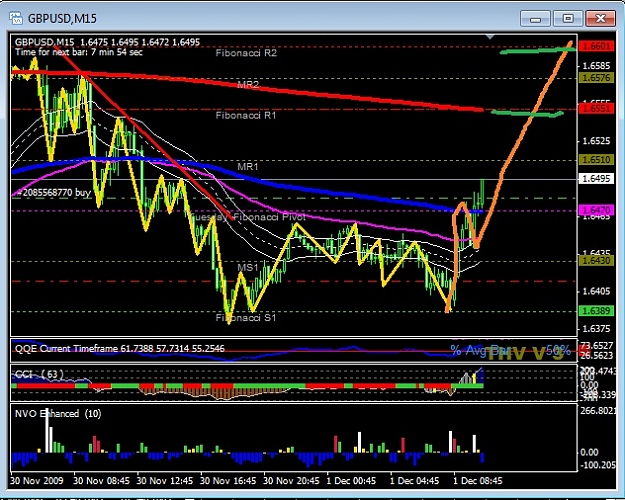Click the 1.6375 price axis value
625x500 pixels.
coord(596,329)
